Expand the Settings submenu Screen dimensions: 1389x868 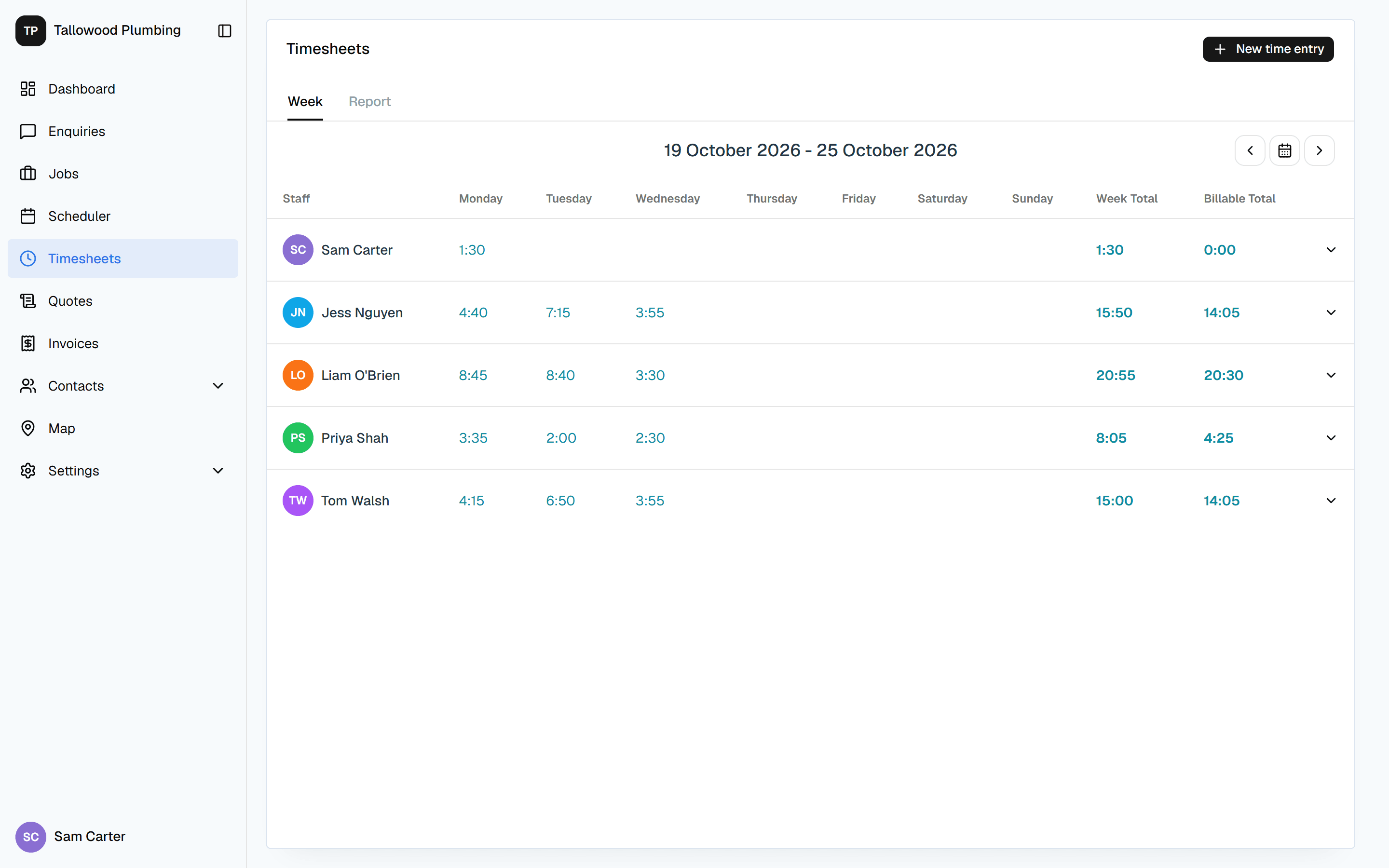pos(218,471)
